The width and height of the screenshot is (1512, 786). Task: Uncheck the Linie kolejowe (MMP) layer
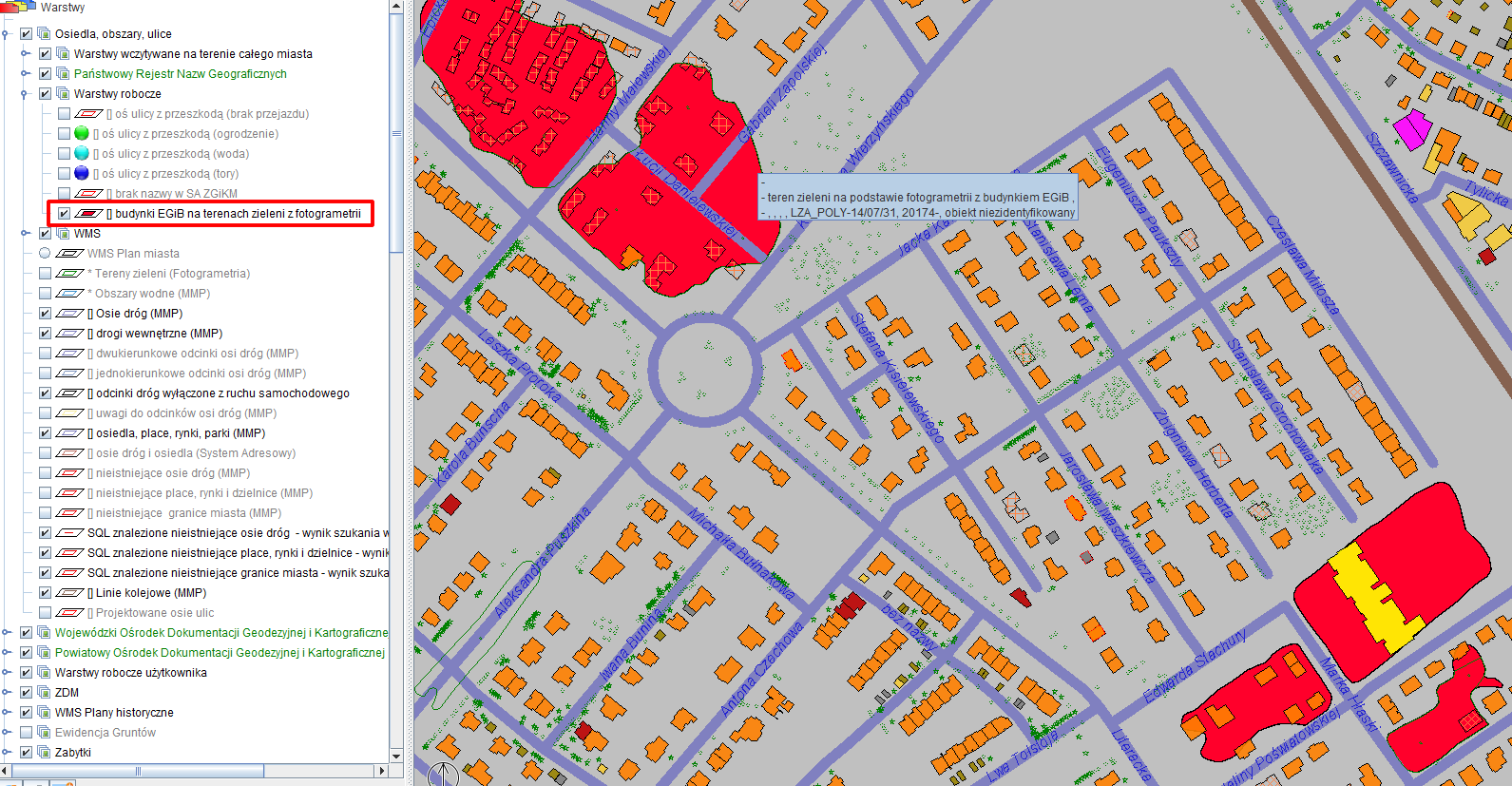tap(45, 593)
